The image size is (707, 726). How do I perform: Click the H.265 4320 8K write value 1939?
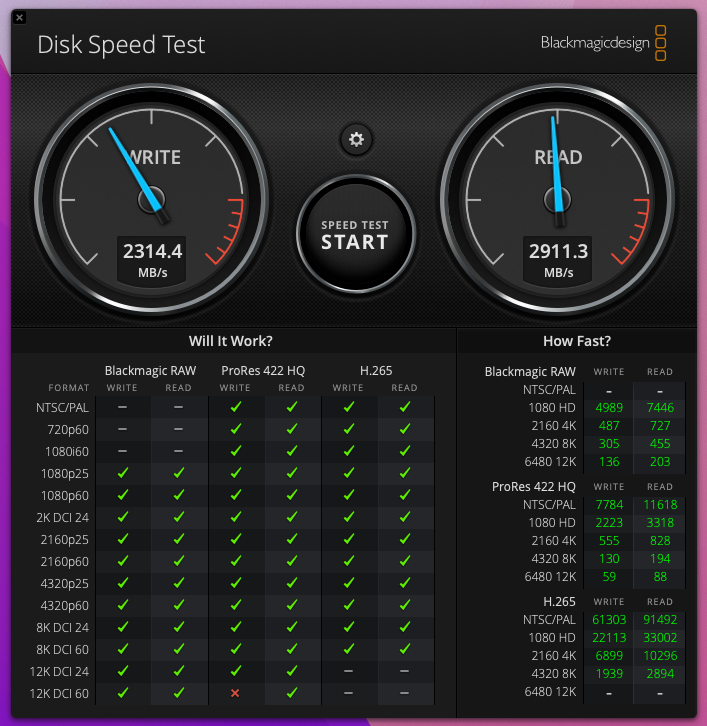pyautogui.click(x=609, y=674)
